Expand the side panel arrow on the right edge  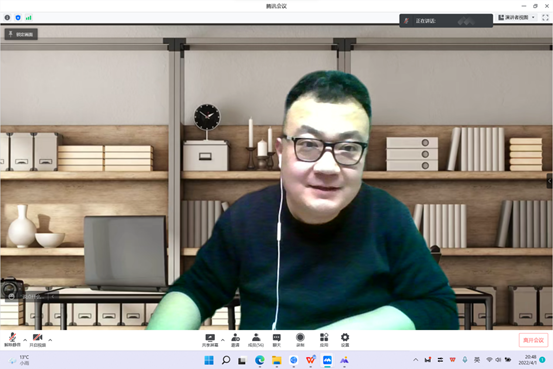click(x=549, y=181)
